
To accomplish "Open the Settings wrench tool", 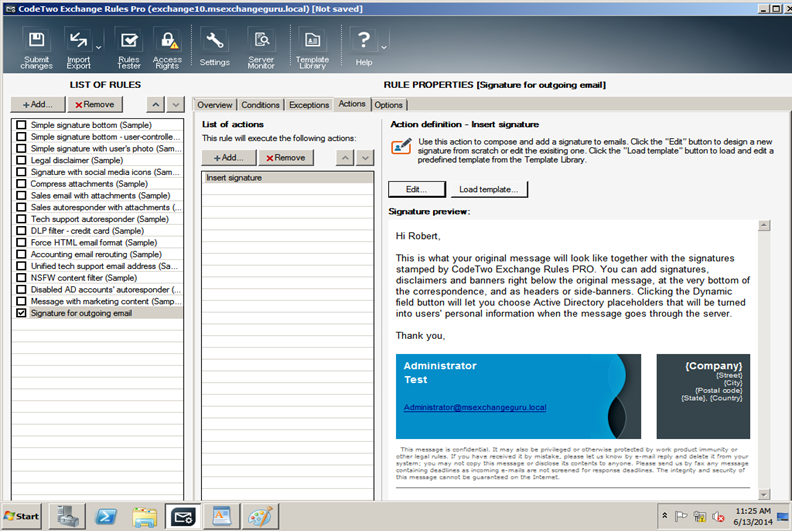I will pos(215,47).
